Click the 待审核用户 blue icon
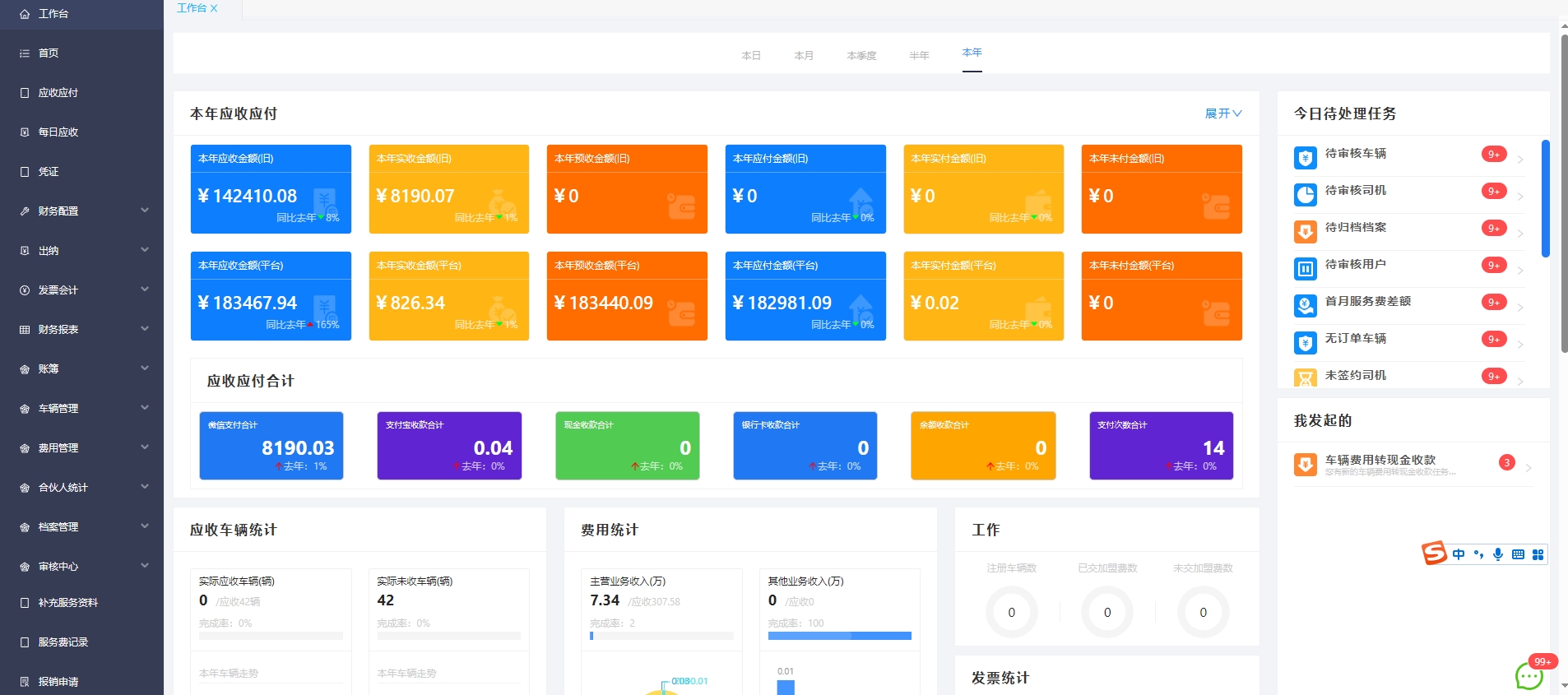 click(x=1305, y=268)
